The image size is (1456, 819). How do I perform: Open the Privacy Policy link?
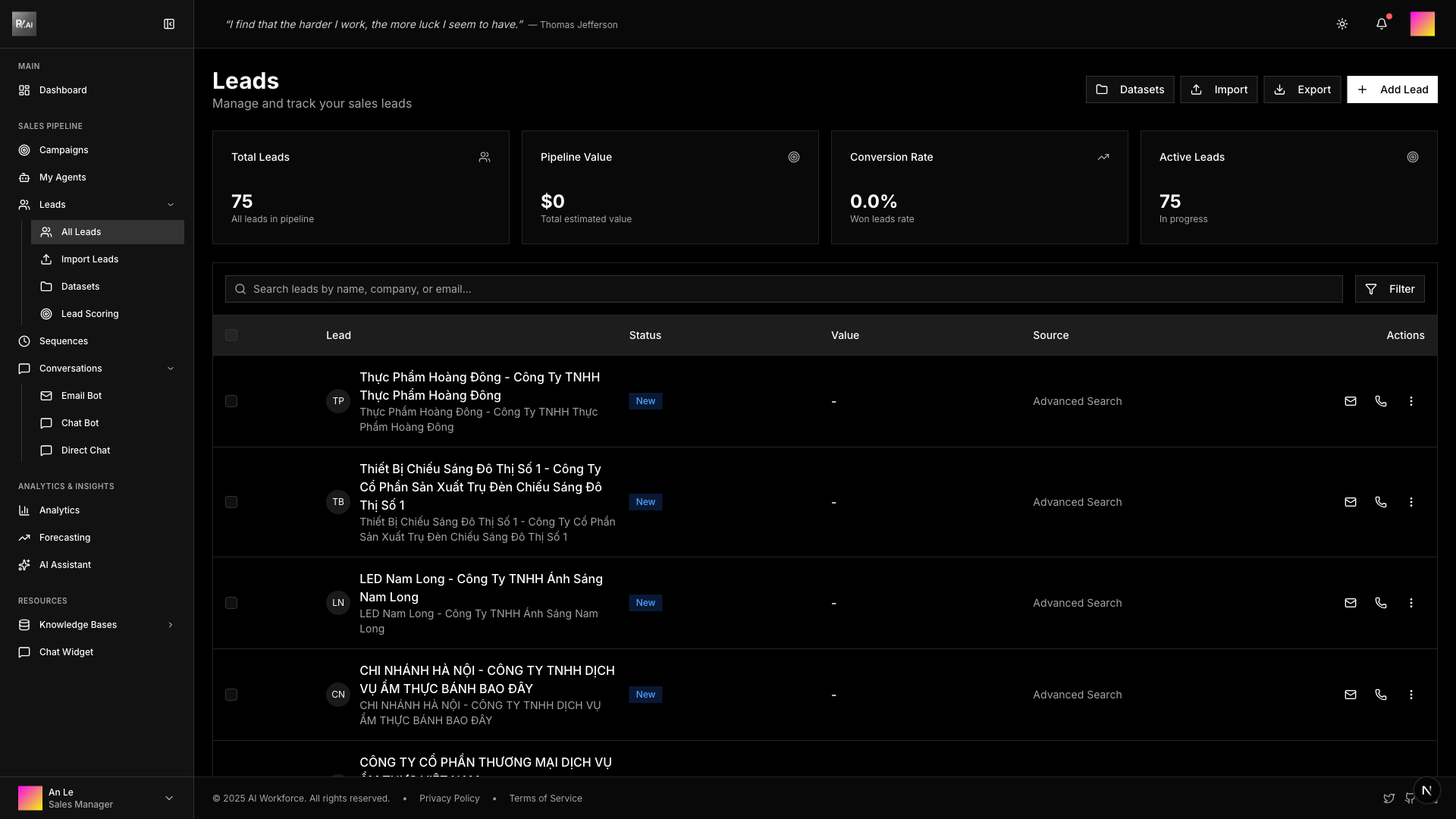coord(449,799)
